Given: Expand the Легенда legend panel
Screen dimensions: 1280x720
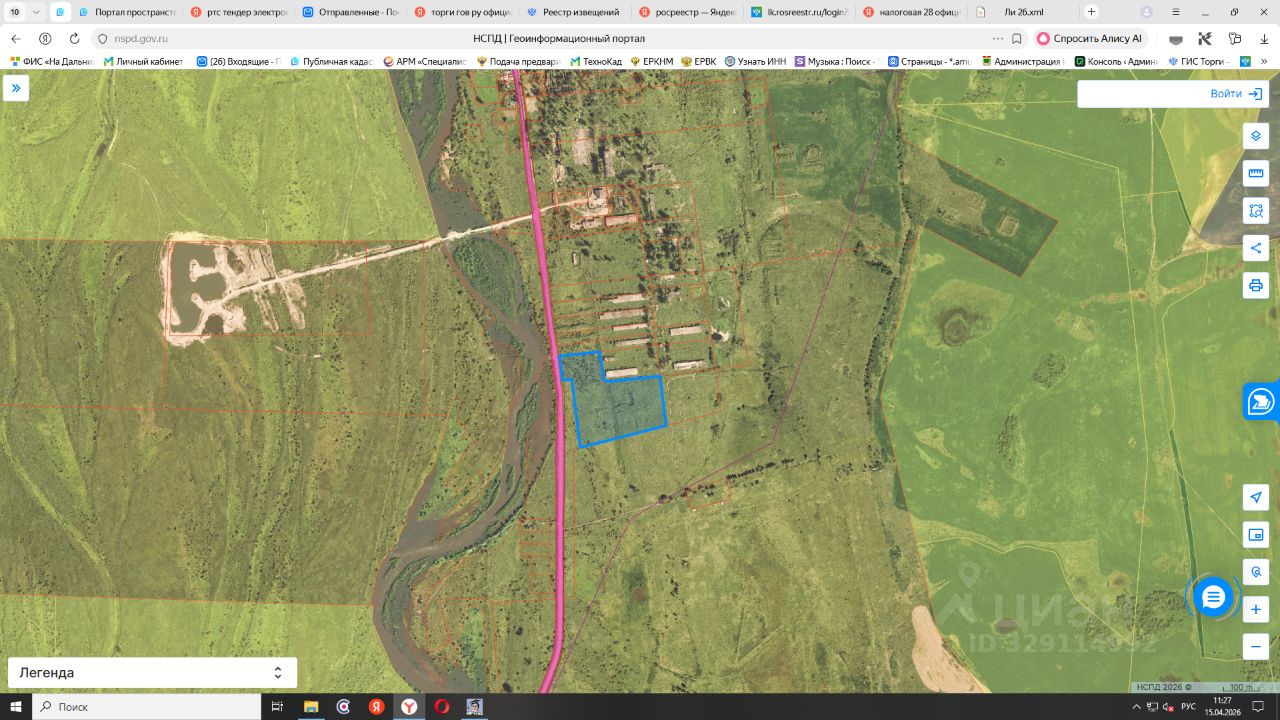Looking at the screenshot, I should [x=152, y=673].
